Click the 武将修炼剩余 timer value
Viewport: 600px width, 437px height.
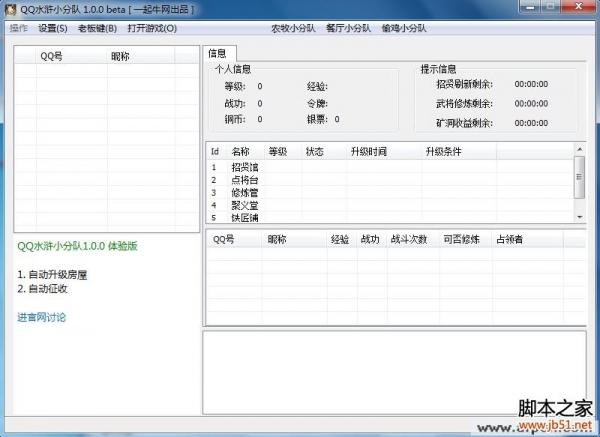pos(531,103)
